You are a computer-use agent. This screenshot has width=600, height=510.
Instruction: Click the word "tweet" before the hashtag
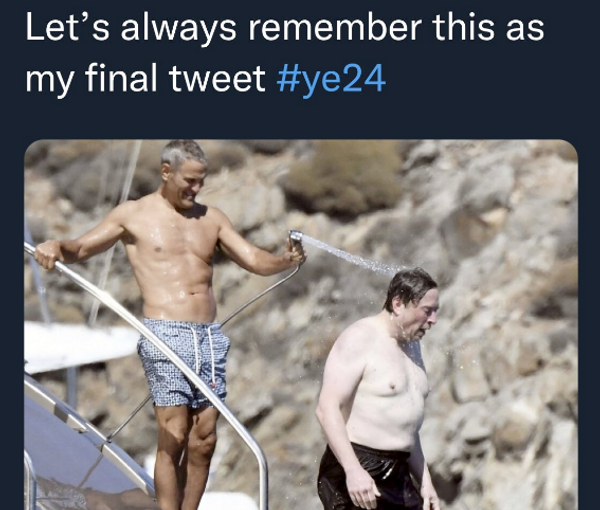click(x=217, y=79)
